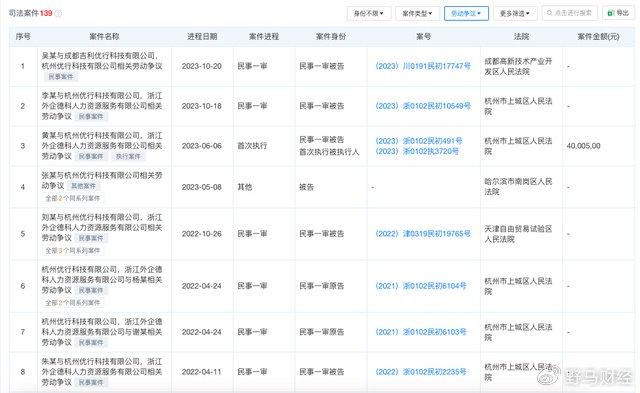The height and width of the screenshot is (393, 640).
Task: Select case name starting with 朱某与杭州优行科技
Action: [102, 372]
